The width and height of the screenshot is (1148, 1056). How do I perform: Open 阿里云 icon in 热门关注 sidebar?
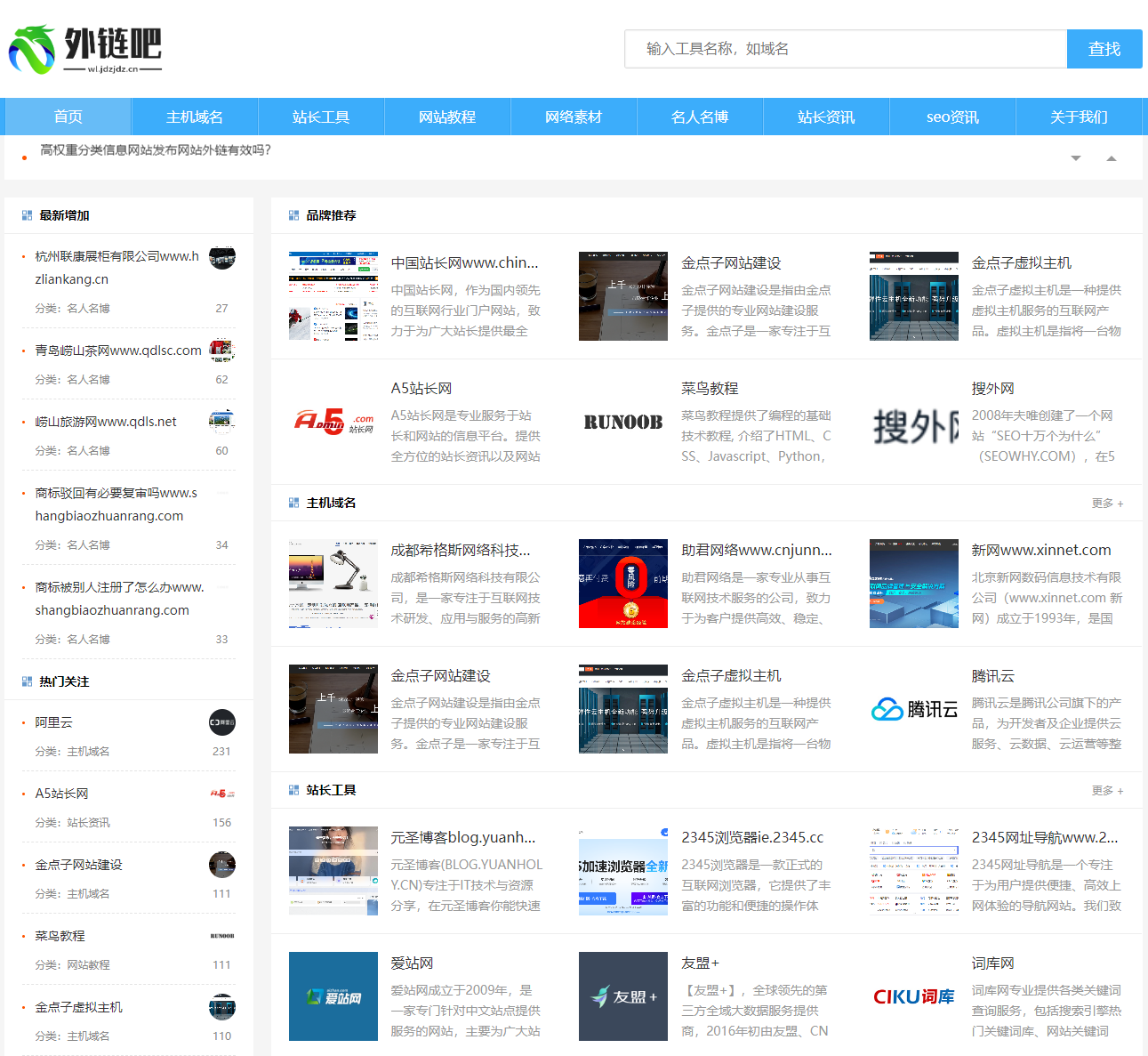pos(222,722)
